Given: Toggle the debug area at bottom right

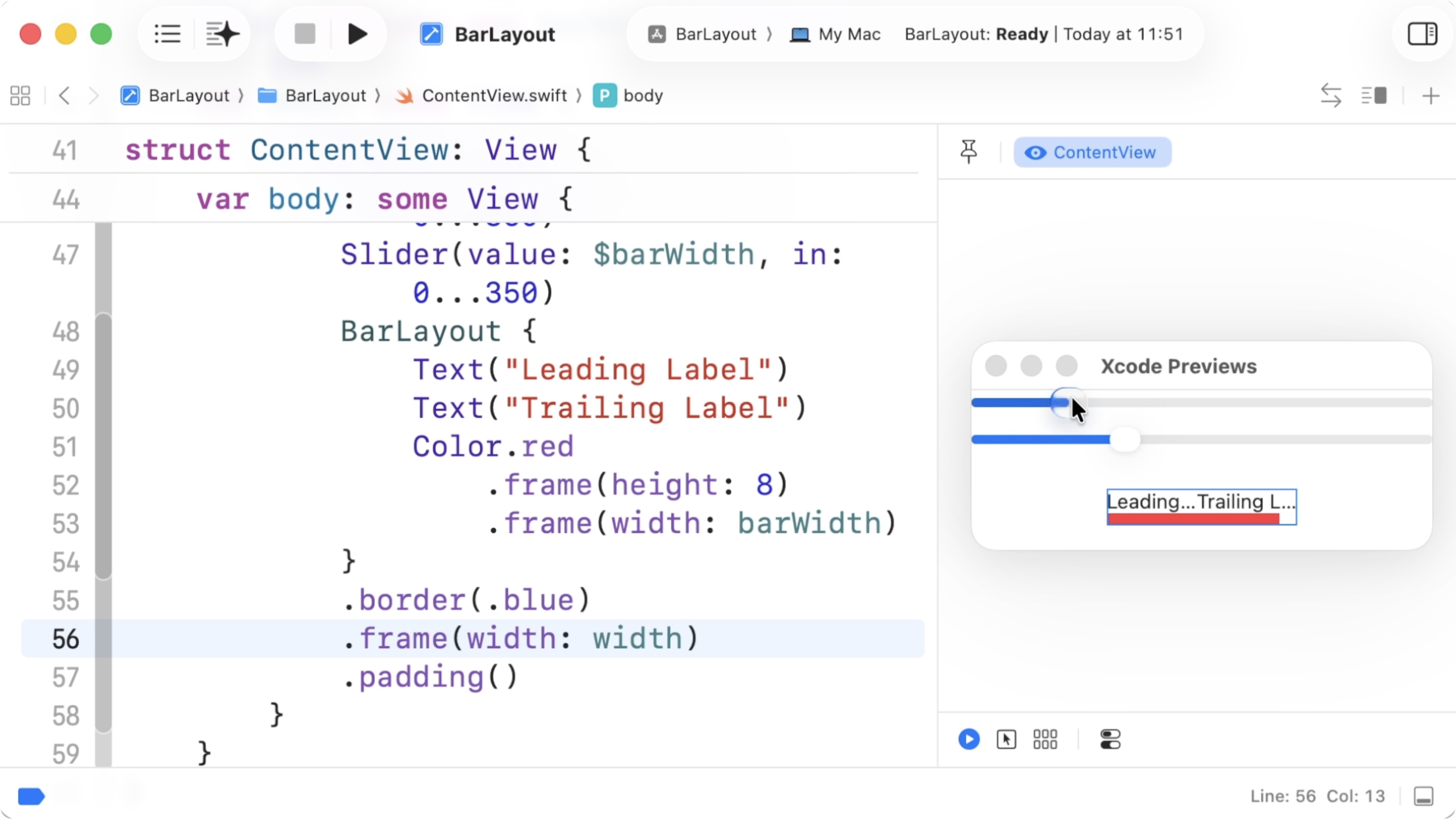Looking at the screenshot, I should [x=1423, y=796].
